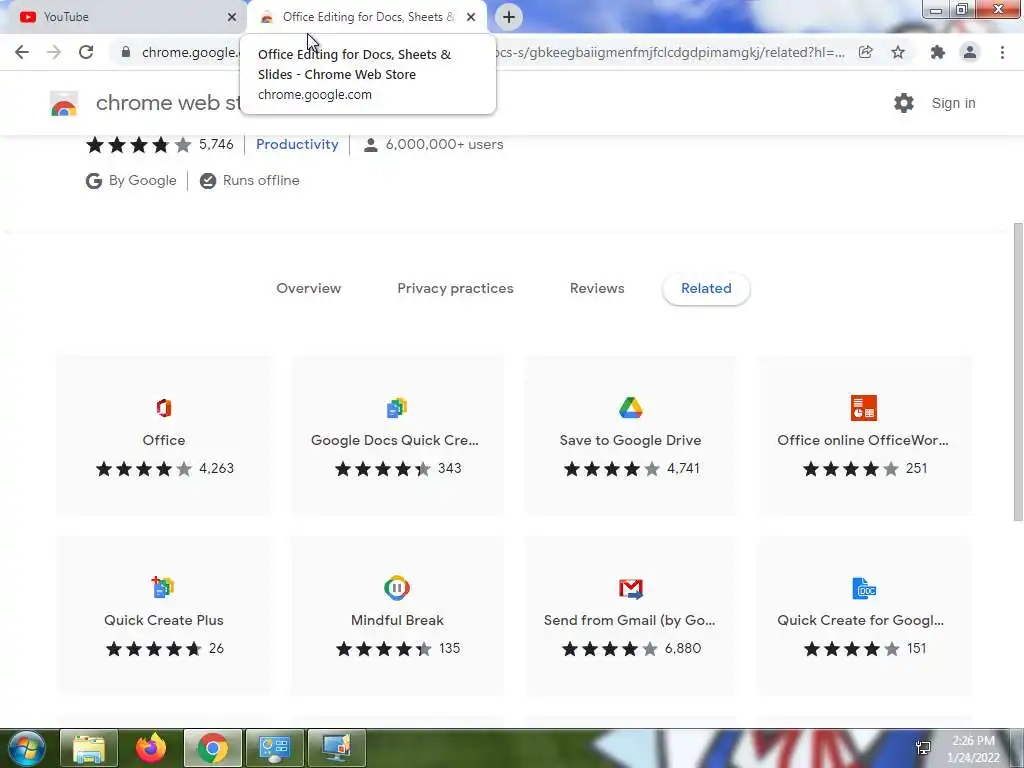
Task: Open the Overview tab
Action: pyautogui.click(x=309, y=288)
